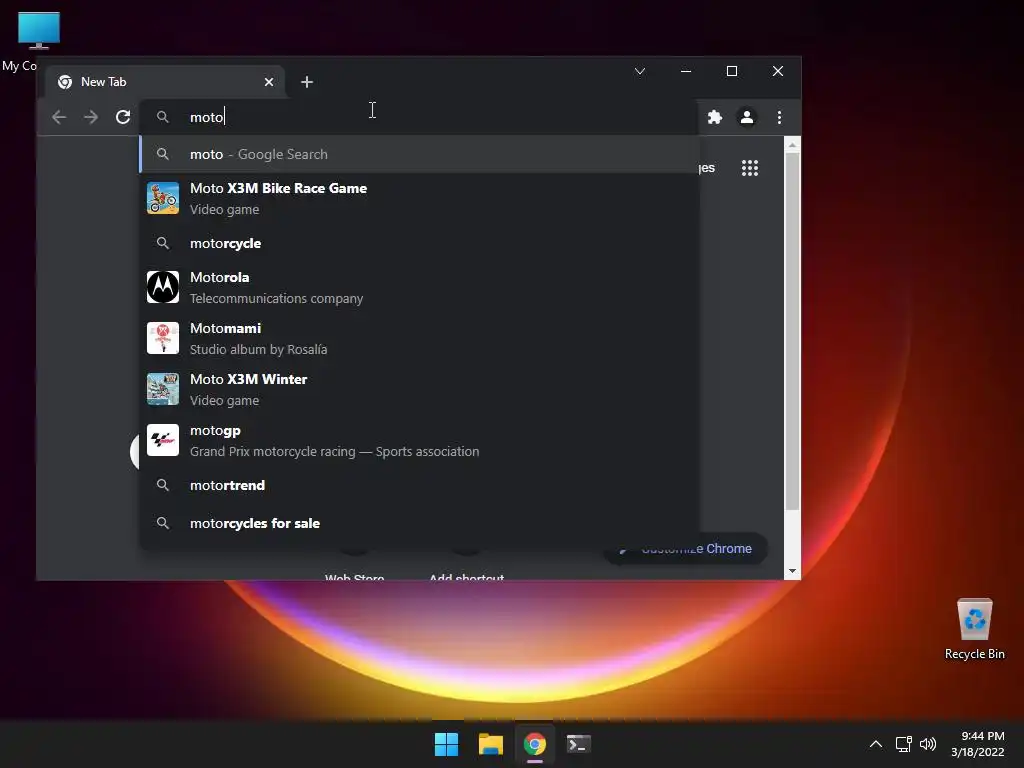Click the Moto X3M Winter thumbnail
The image size is (1024, 768).
point(163,389)
